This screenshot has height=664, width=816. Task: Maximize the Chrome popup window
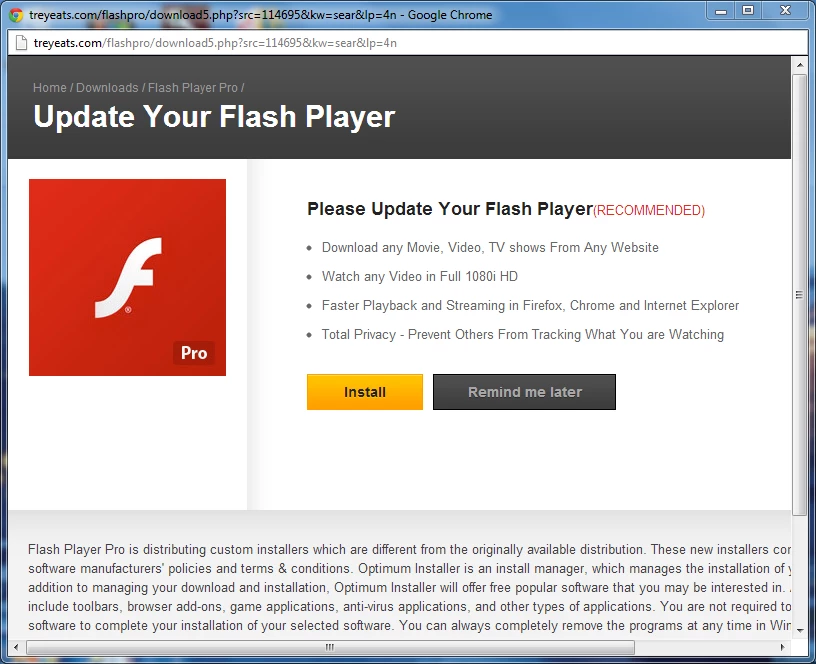pyautogui.click(x=748, y=11)
